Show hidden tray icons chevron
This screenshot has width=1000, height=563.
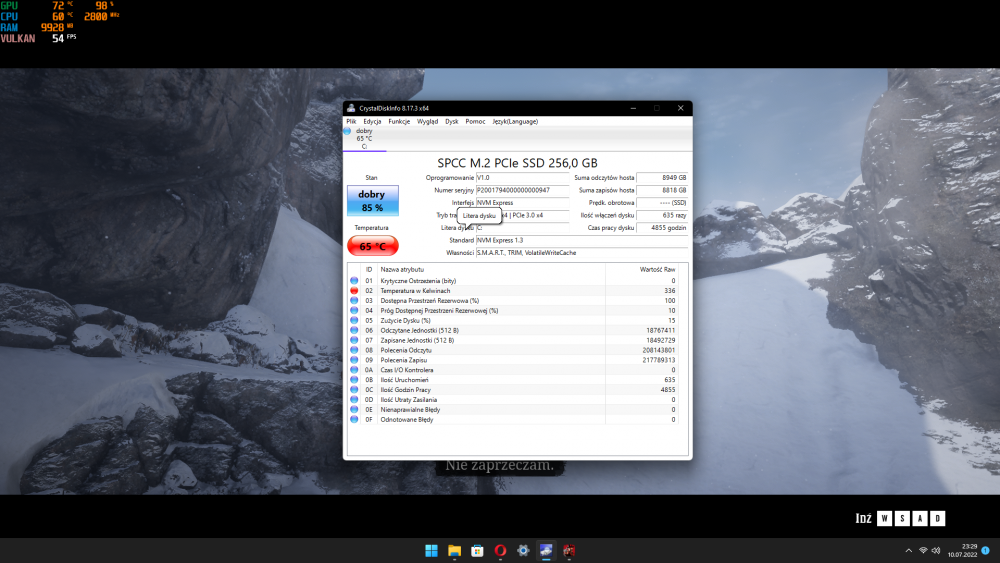908,551
